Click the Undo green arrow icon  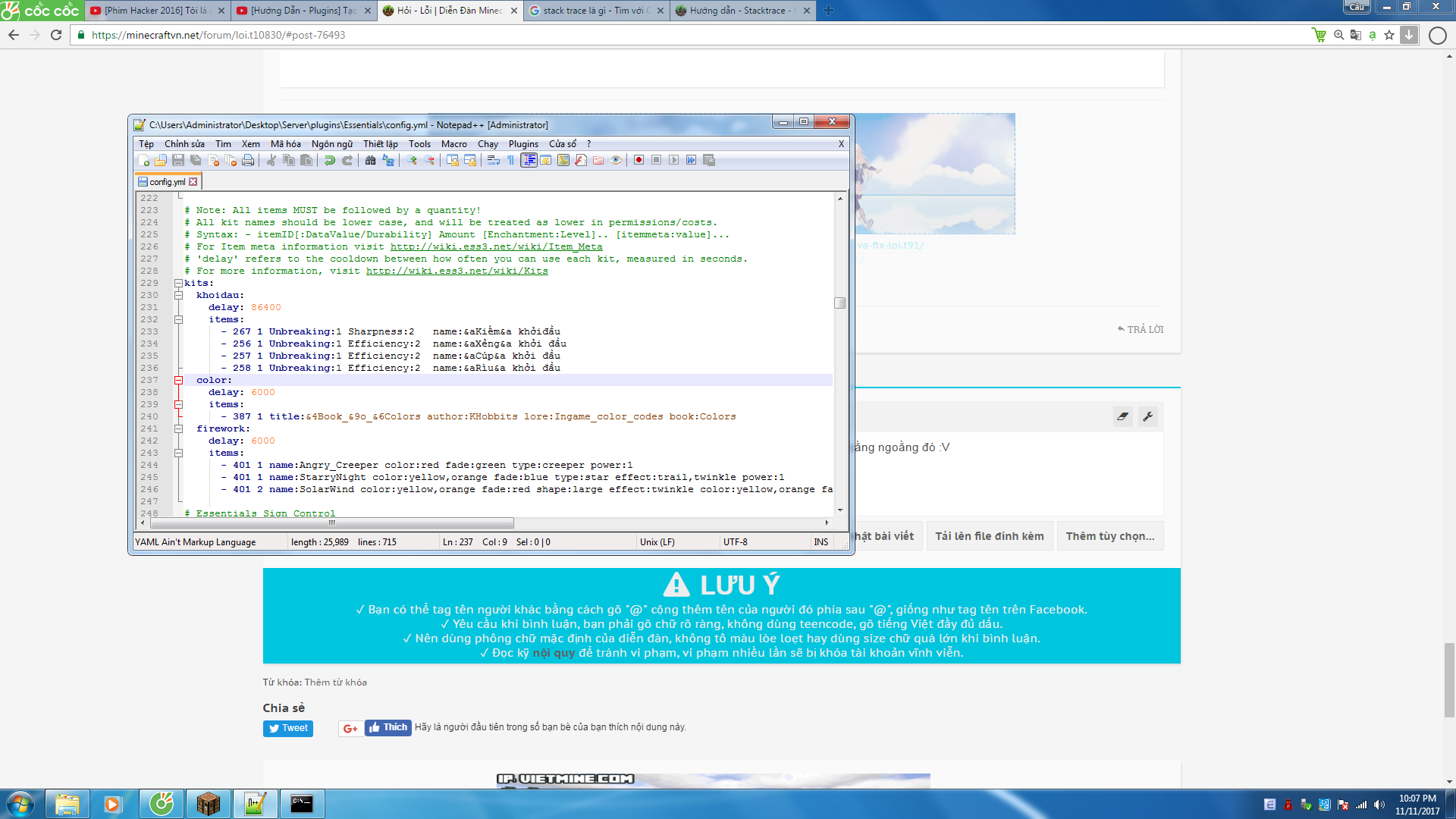(329, 160)
